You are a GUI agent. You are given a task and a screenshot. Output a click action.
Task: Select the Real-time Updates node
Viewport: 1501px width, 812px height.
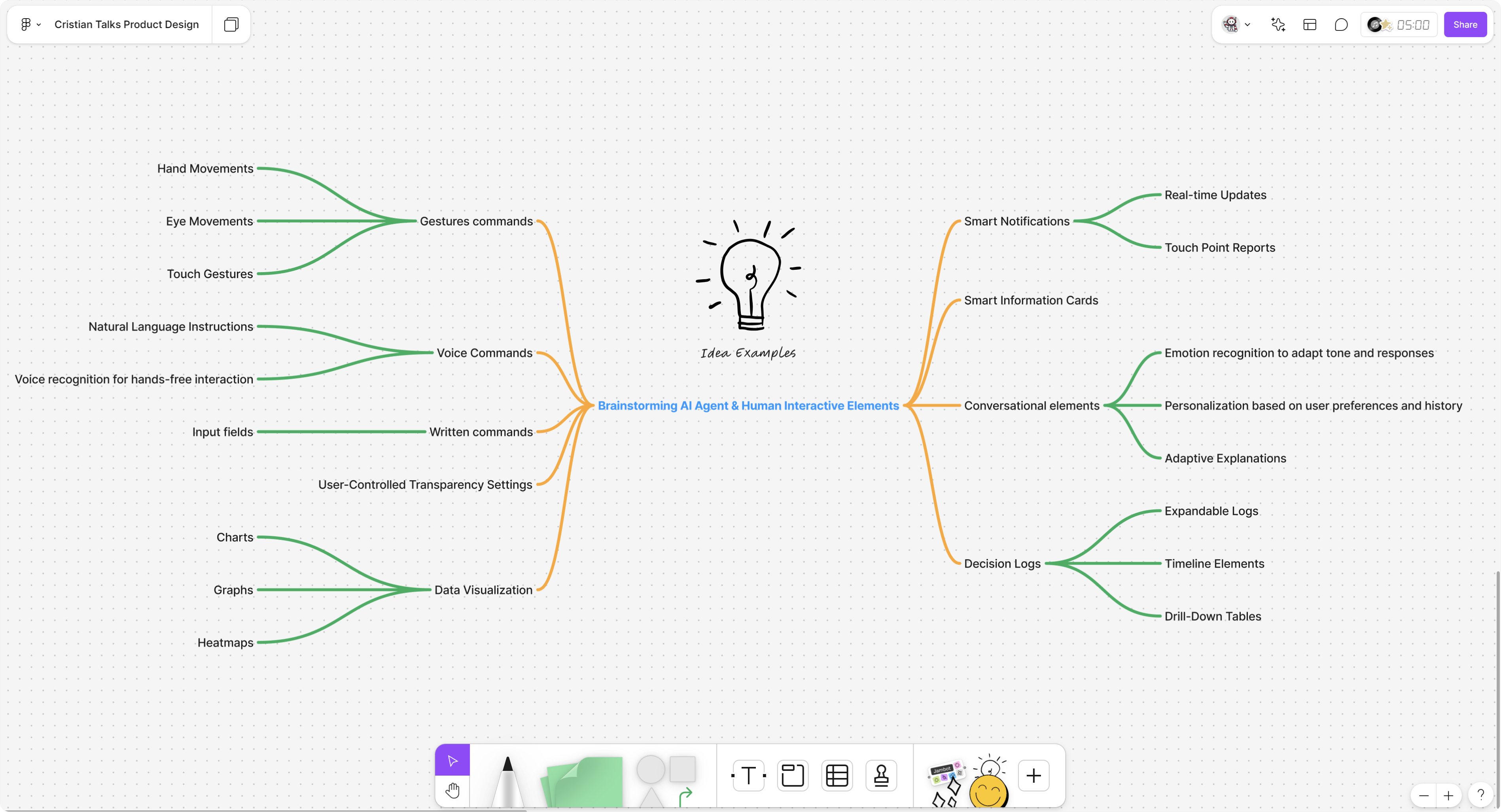tap(1215, 195)
